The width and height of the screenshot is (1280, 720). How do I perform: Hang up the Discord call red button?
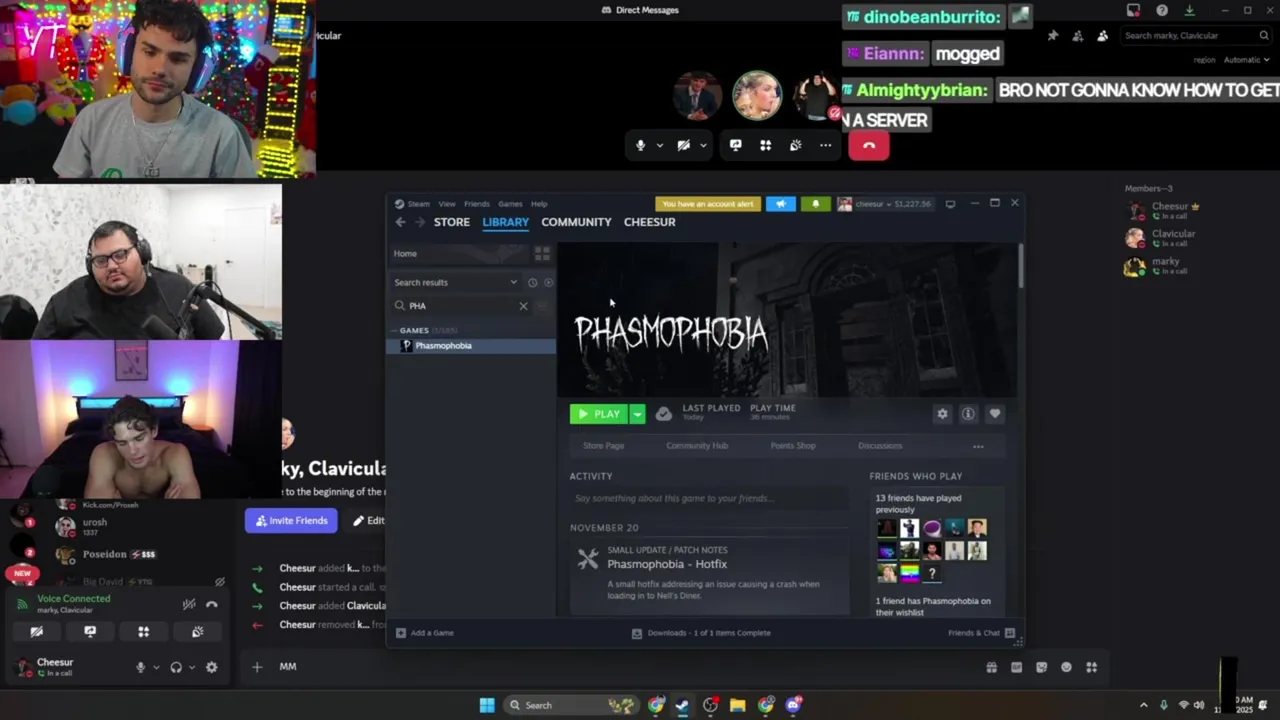click(869, 146)
